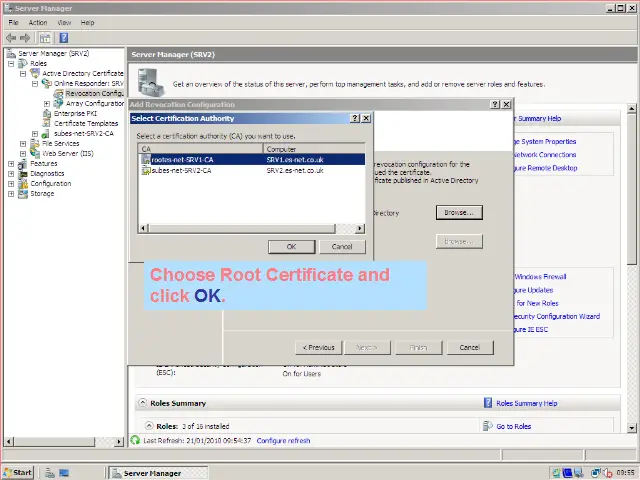Viewport: 640px width, 480px height.
Task: Click the enabled Browse... button
Action: (459, 213)
